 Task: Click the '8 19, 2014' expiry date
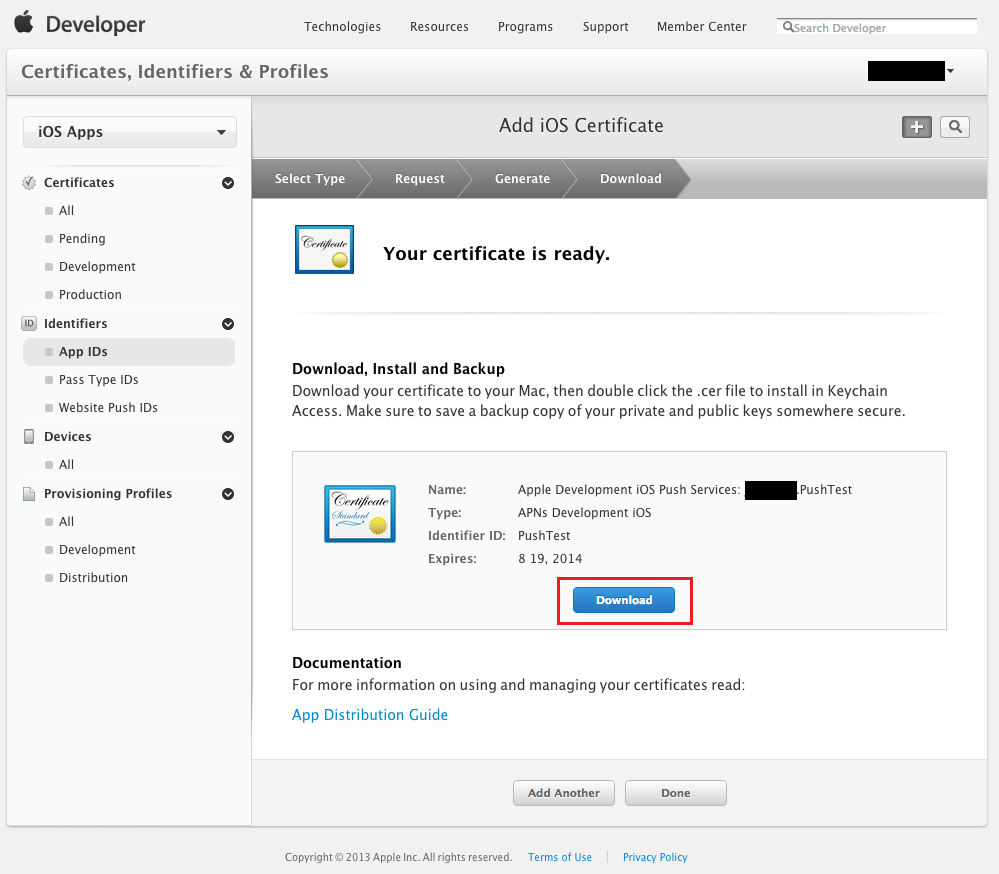pos(550,559)
